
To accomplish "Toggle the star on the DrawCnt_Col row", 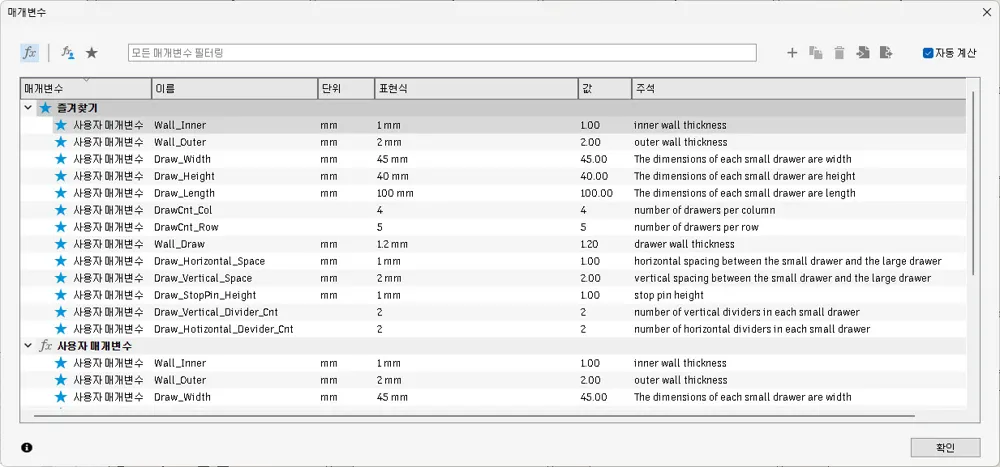I will [61, 210].
